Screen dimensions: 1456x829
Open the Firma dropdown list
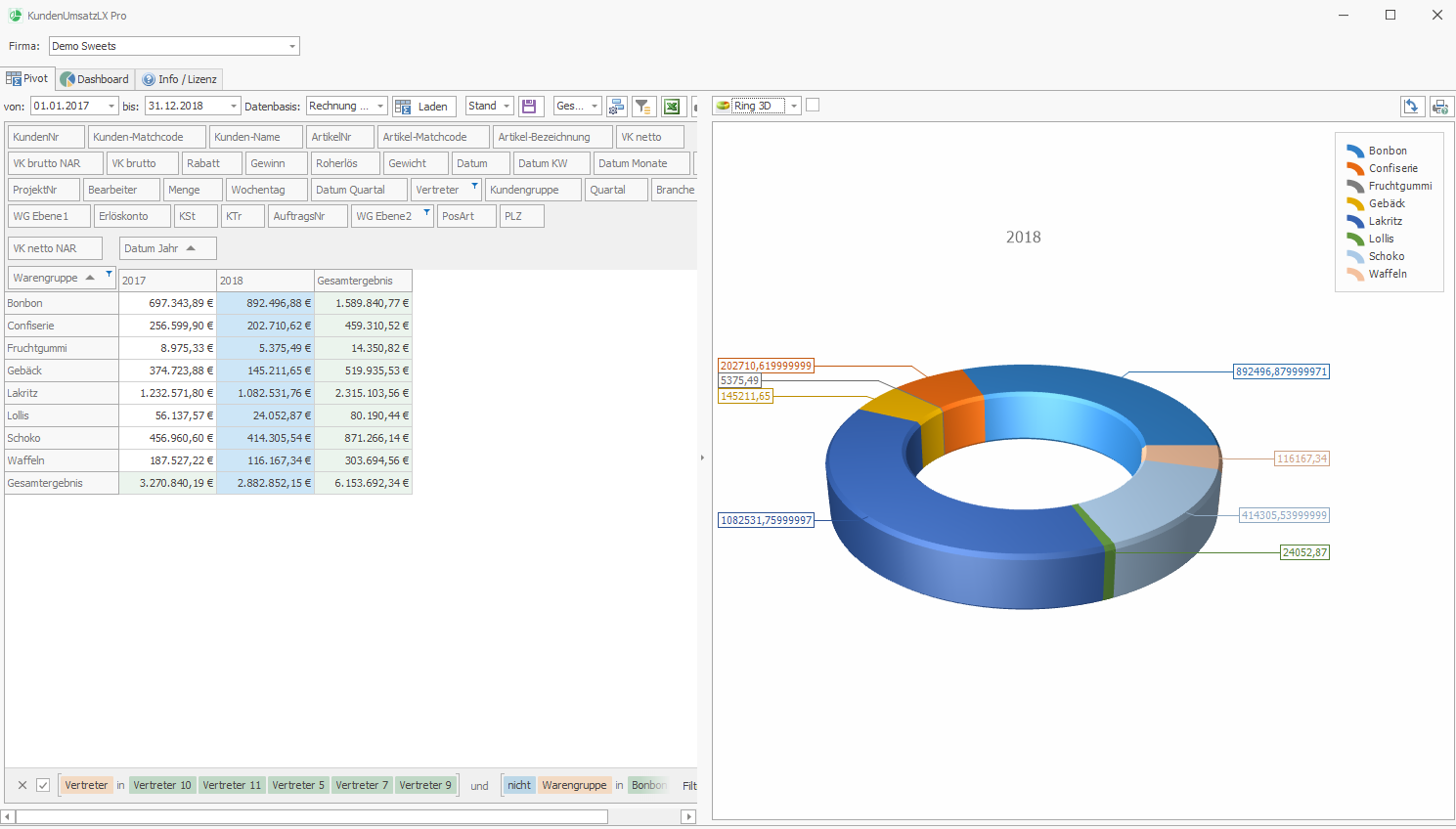[291, 46]
